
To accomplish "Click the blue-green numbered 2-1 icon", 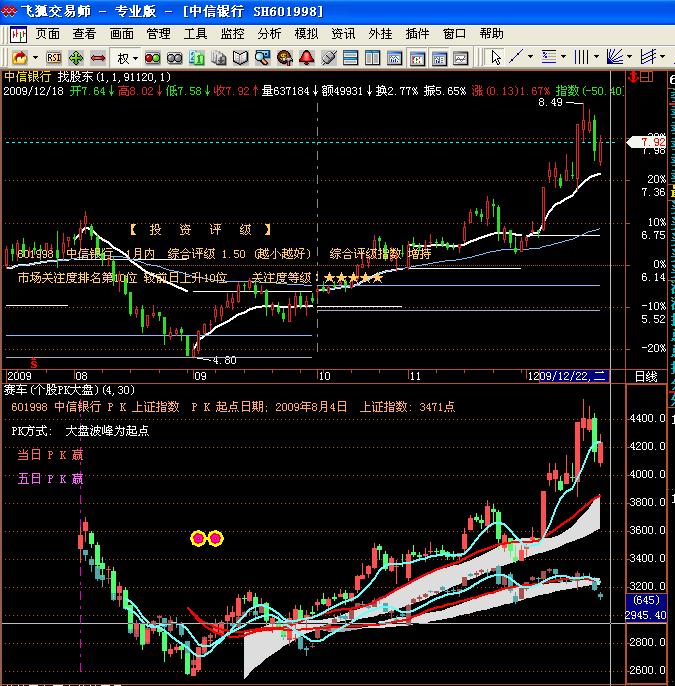I will (196, 58).
